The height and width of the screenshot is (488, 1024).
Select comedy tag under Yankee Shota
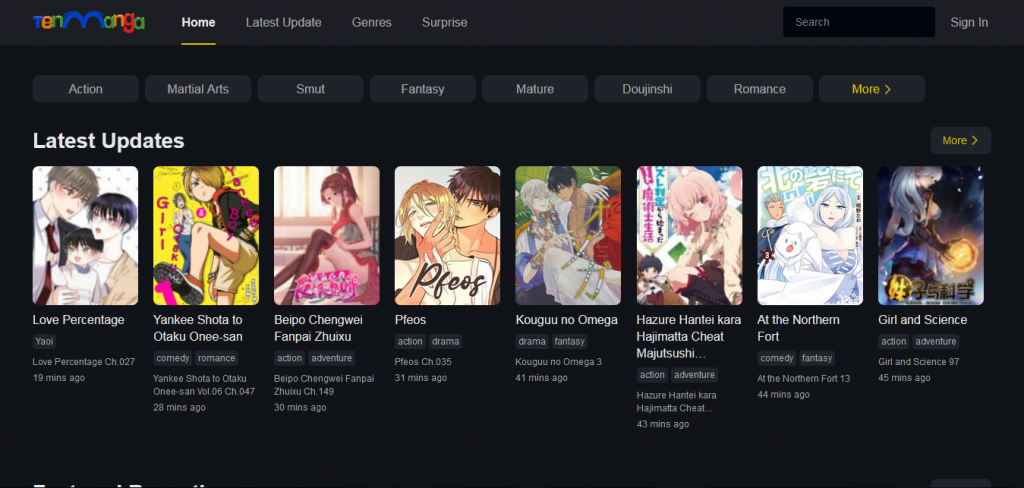(173, 358)
